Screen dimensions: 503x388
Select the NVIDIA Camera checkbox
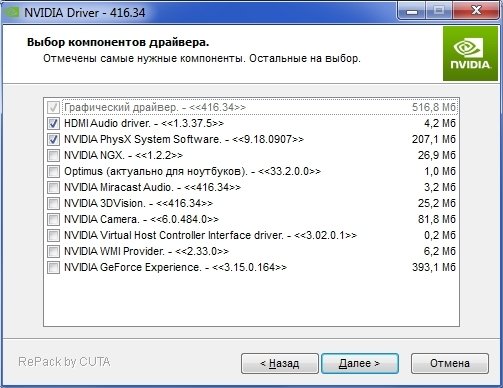[53, 219]
